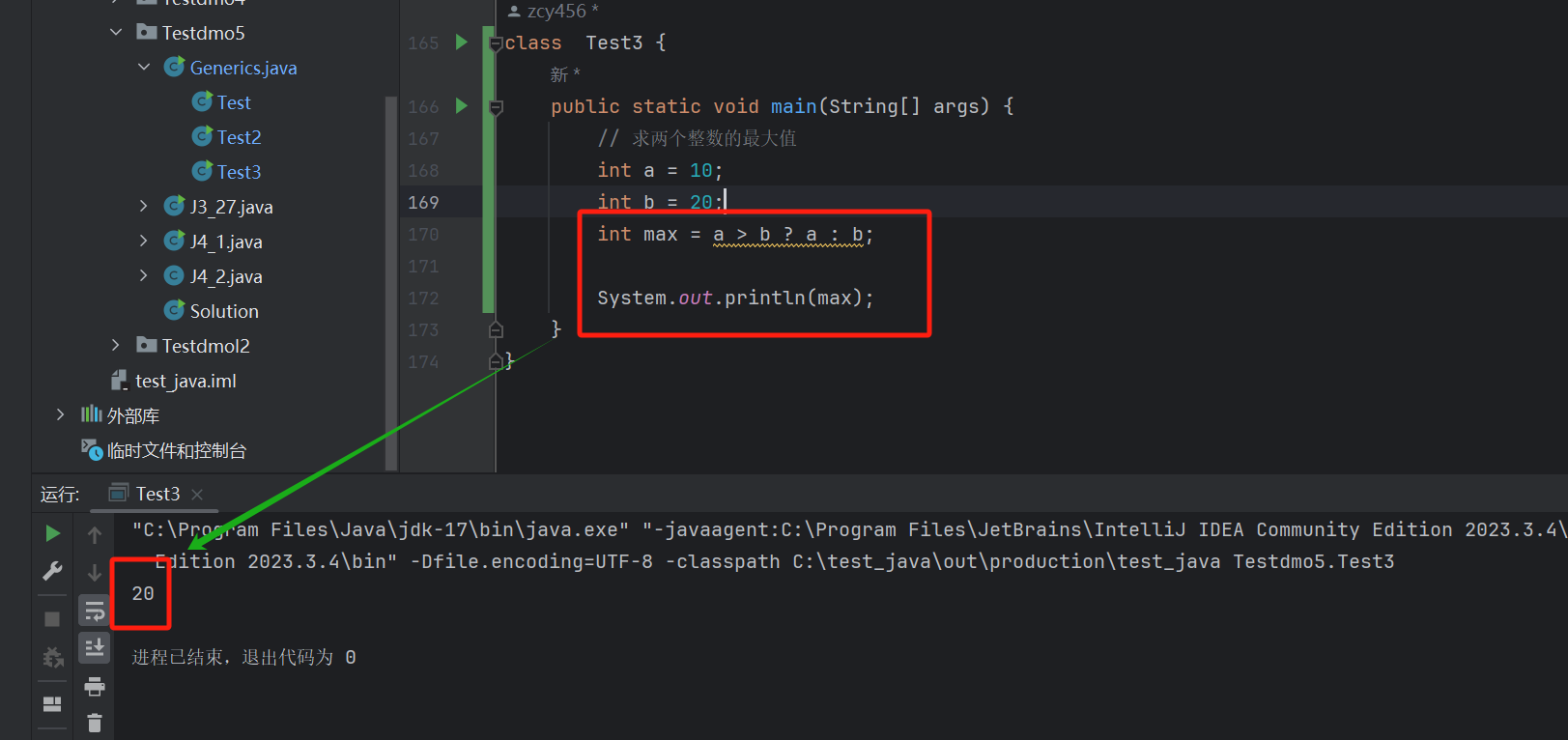Click line number 169 in gutter

pos(423,202)
